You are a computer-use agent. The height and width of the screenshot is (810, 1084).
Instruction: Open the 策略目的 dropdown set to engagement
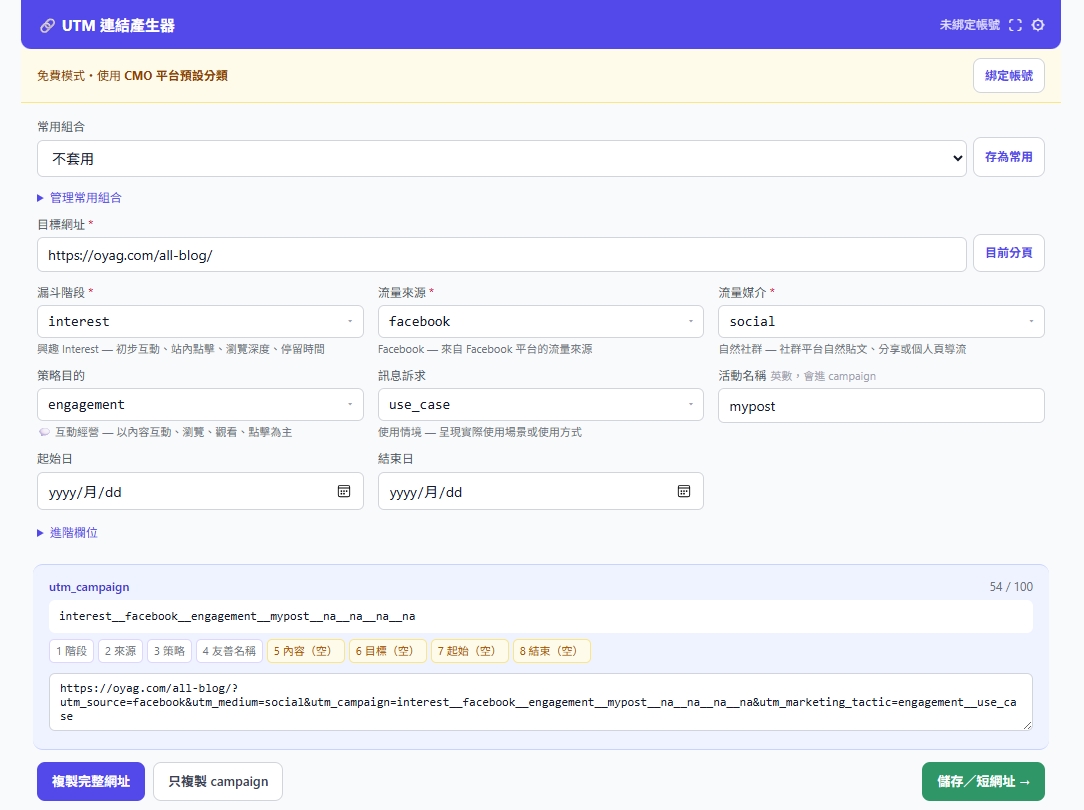click(200, 404)
